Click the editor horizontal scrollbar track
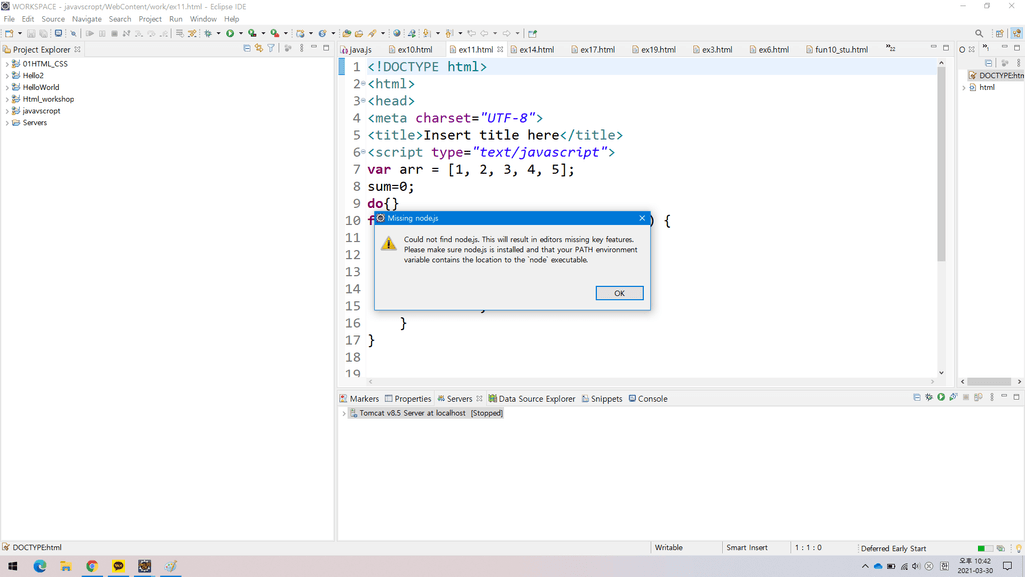 [651, 382]
